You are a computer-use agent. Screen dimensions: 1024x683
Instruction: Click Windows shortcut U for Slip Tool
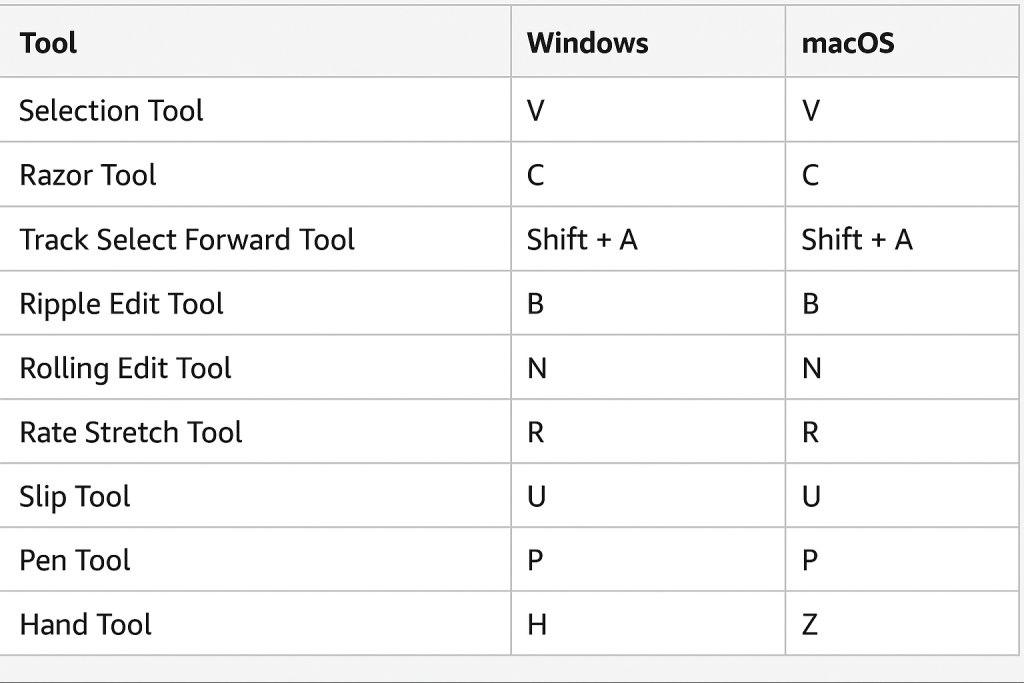coord(536,497)
